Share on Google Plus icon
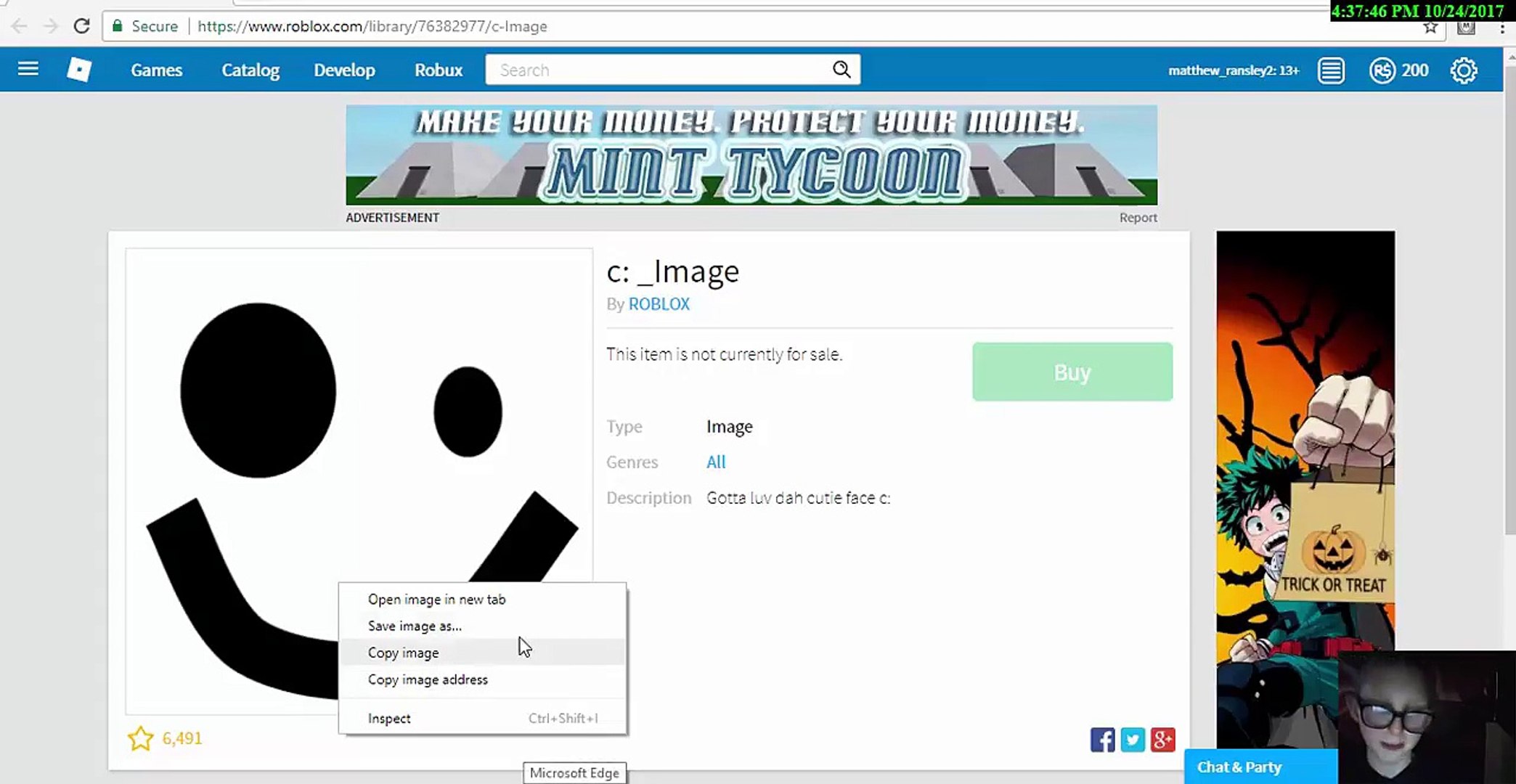The width and height of the screenshot is (1516, 784). tap(1162, 740)
